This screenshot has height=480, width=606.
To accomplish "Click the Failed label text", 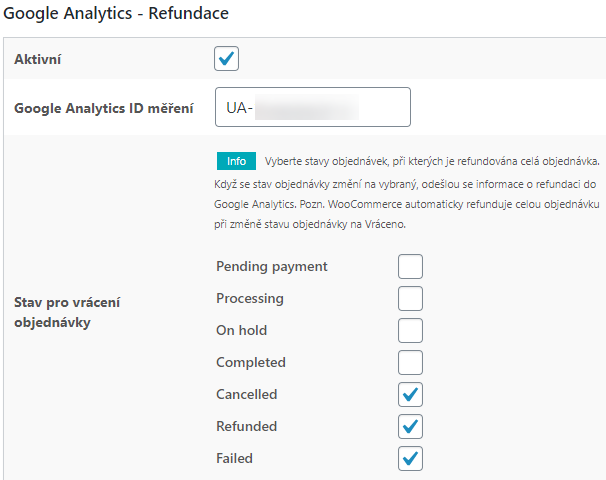I will point(234,459).
